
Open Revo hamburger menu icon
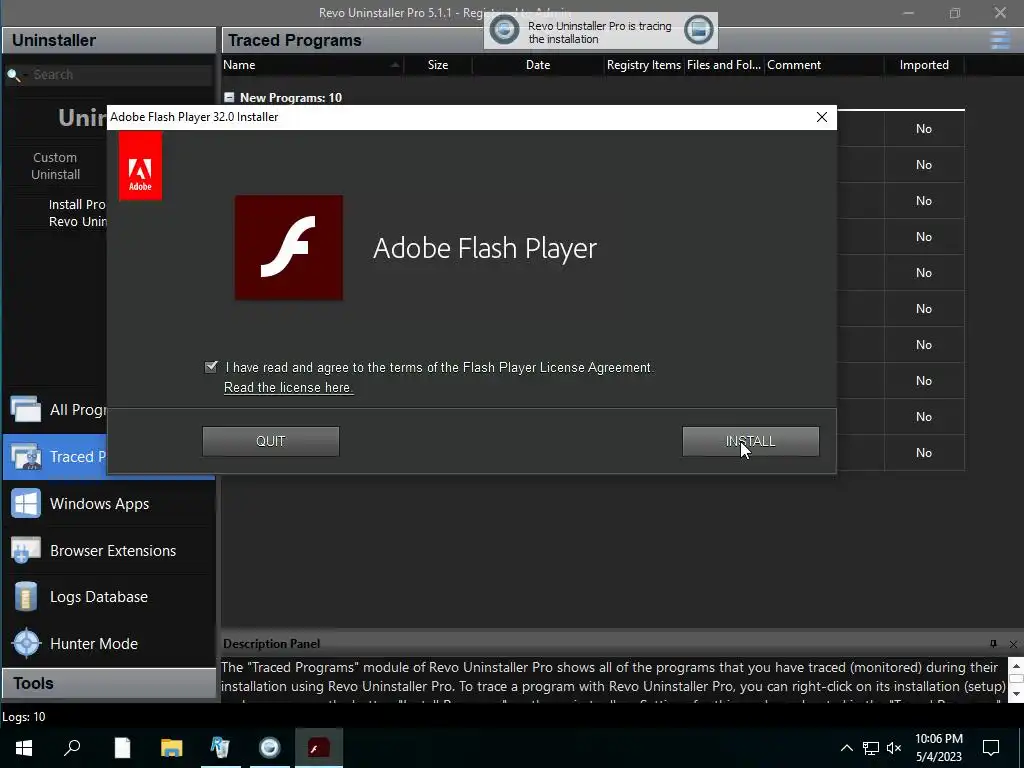point(1000,40)
